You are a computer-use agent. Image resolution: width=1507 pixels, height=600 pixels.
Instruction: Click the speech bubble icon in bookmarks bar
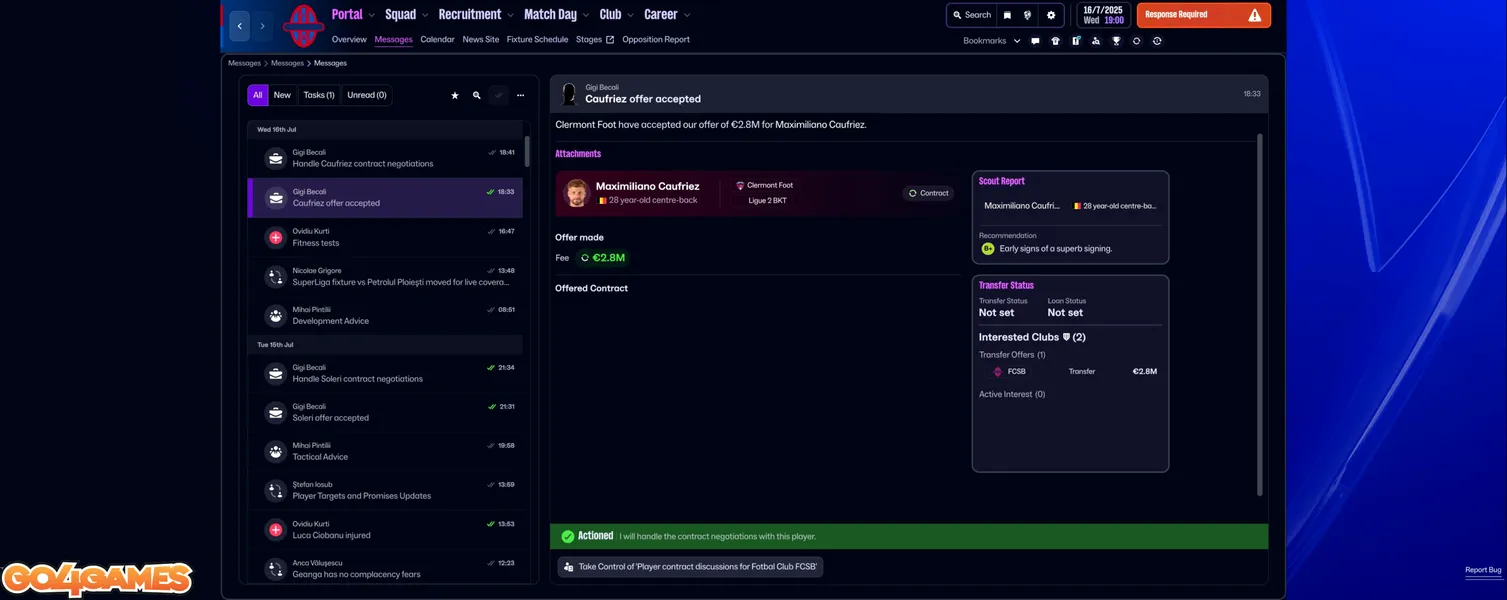click(1035, 41)
